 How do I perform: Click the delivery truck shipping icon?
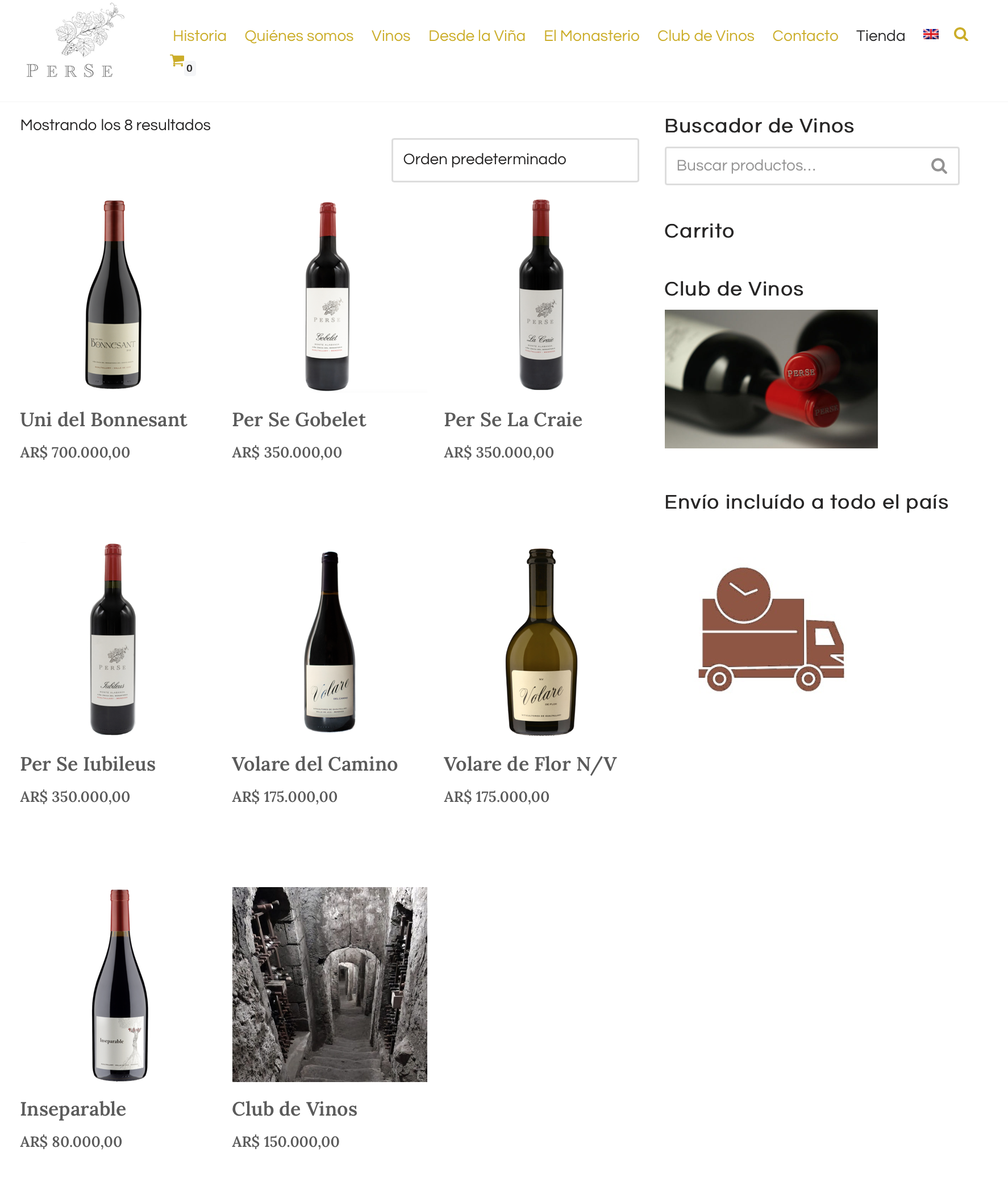[x=771, y=629]
